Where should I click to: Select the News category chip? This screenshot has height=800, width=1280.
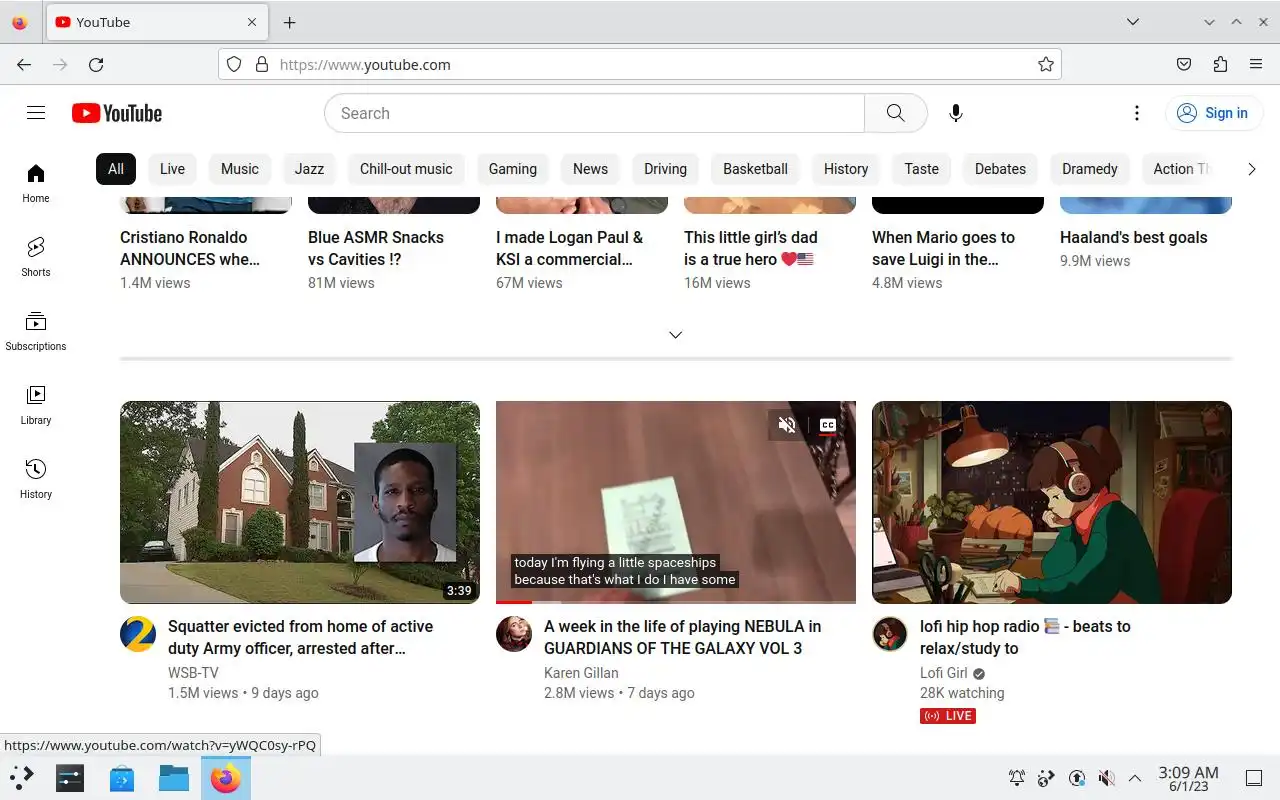[590, 169]
